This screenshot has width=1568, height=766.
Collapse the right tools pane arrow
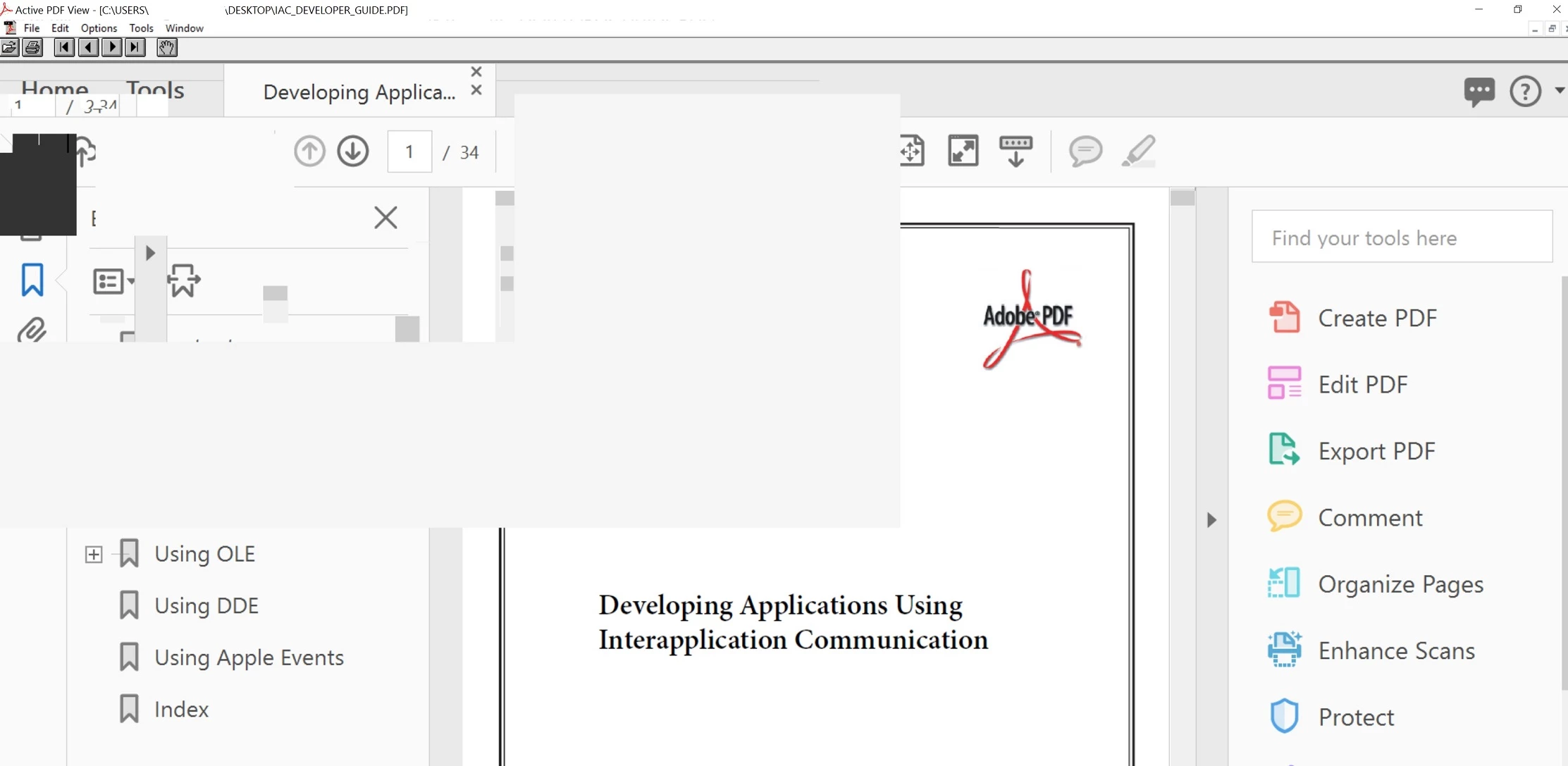1211,520
